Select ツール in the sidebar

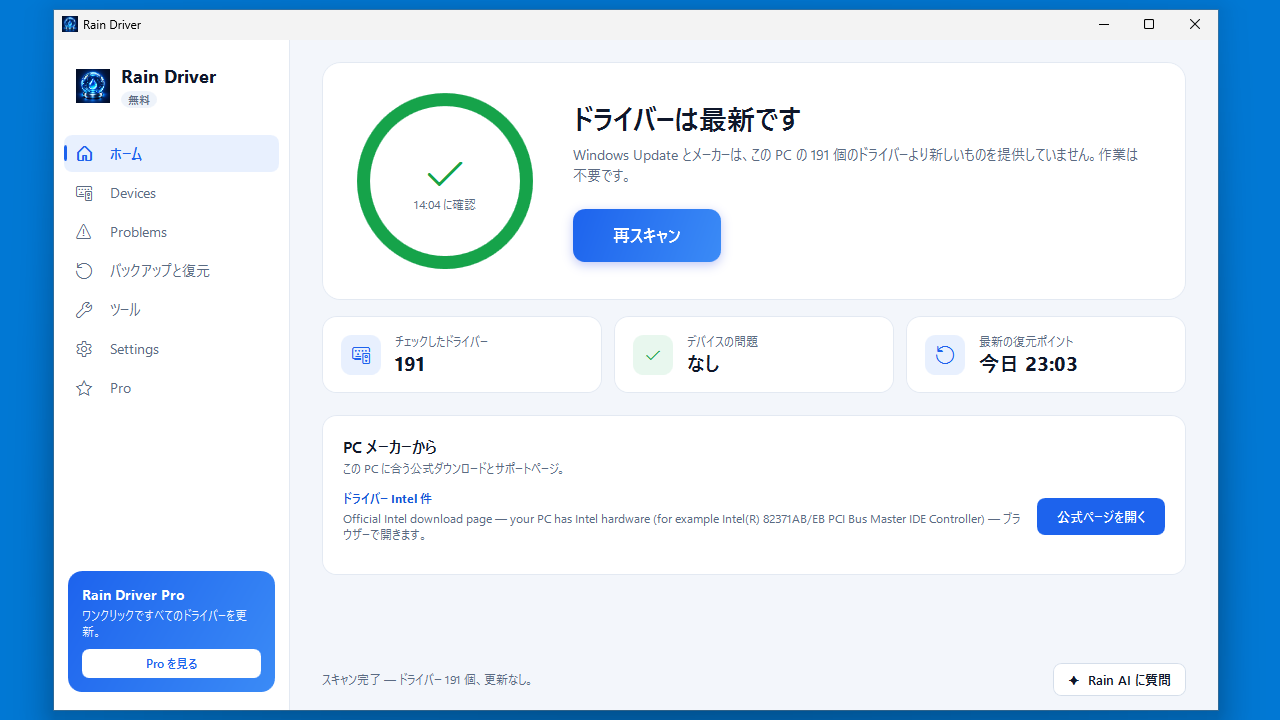point(172,310)
